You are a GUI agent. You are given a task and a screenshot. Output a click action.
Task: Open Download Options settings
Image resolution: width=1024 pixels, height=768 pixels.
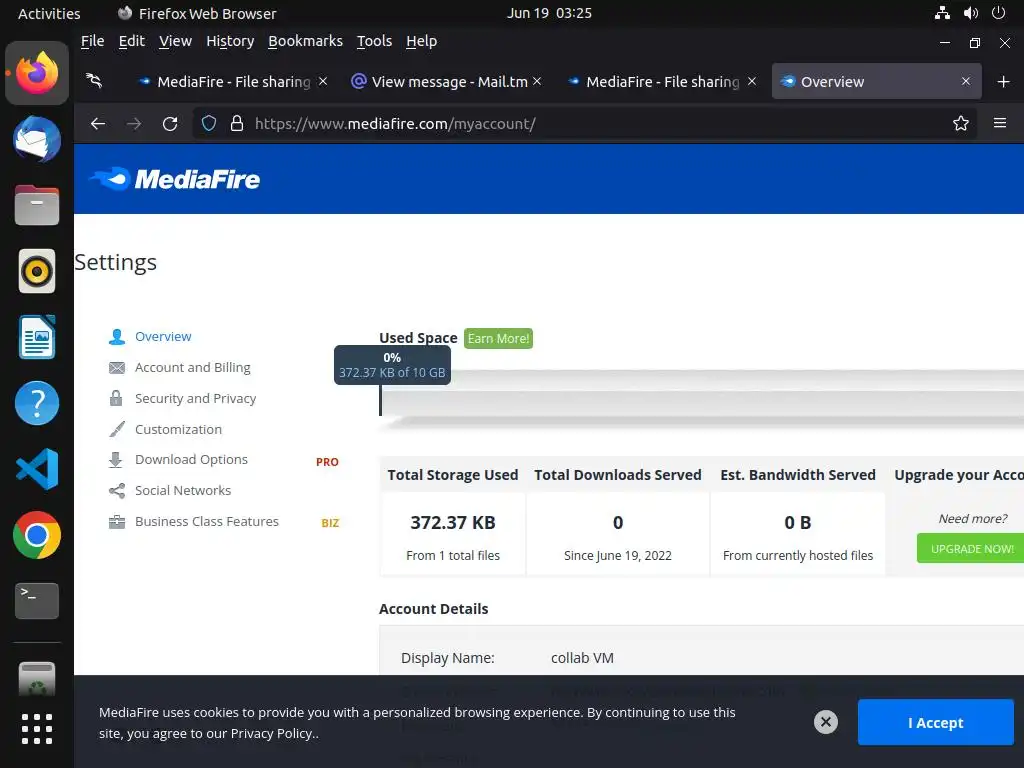click(x=191, y=459)
